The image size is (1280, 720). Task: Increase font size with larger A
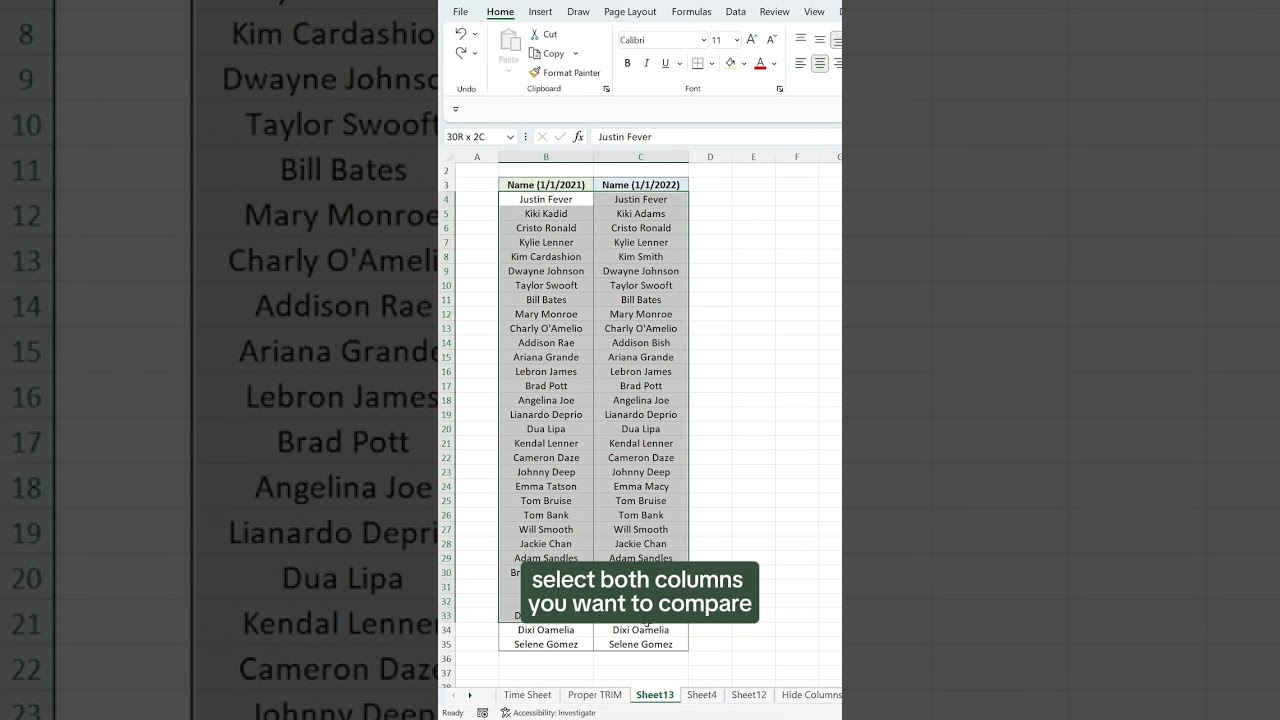click(x=751, y=40)
